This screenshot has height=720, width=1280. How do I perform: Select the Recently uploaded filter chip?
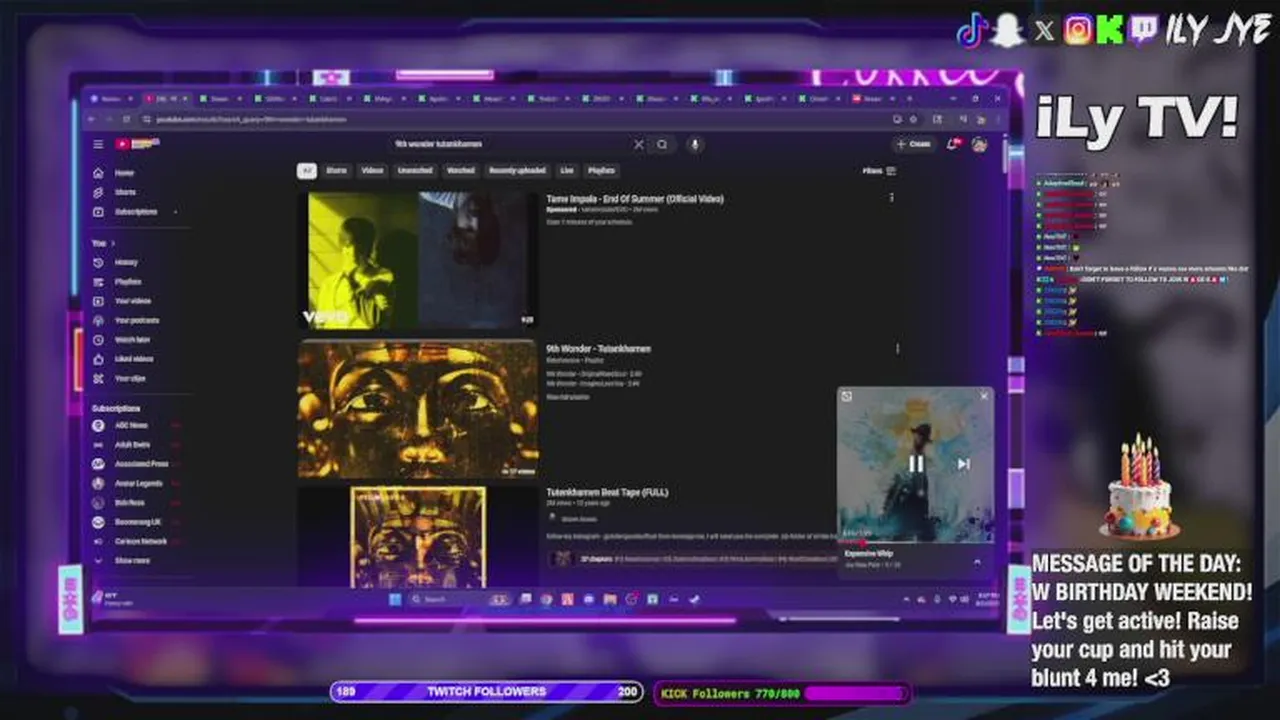(x=517, y=171)
